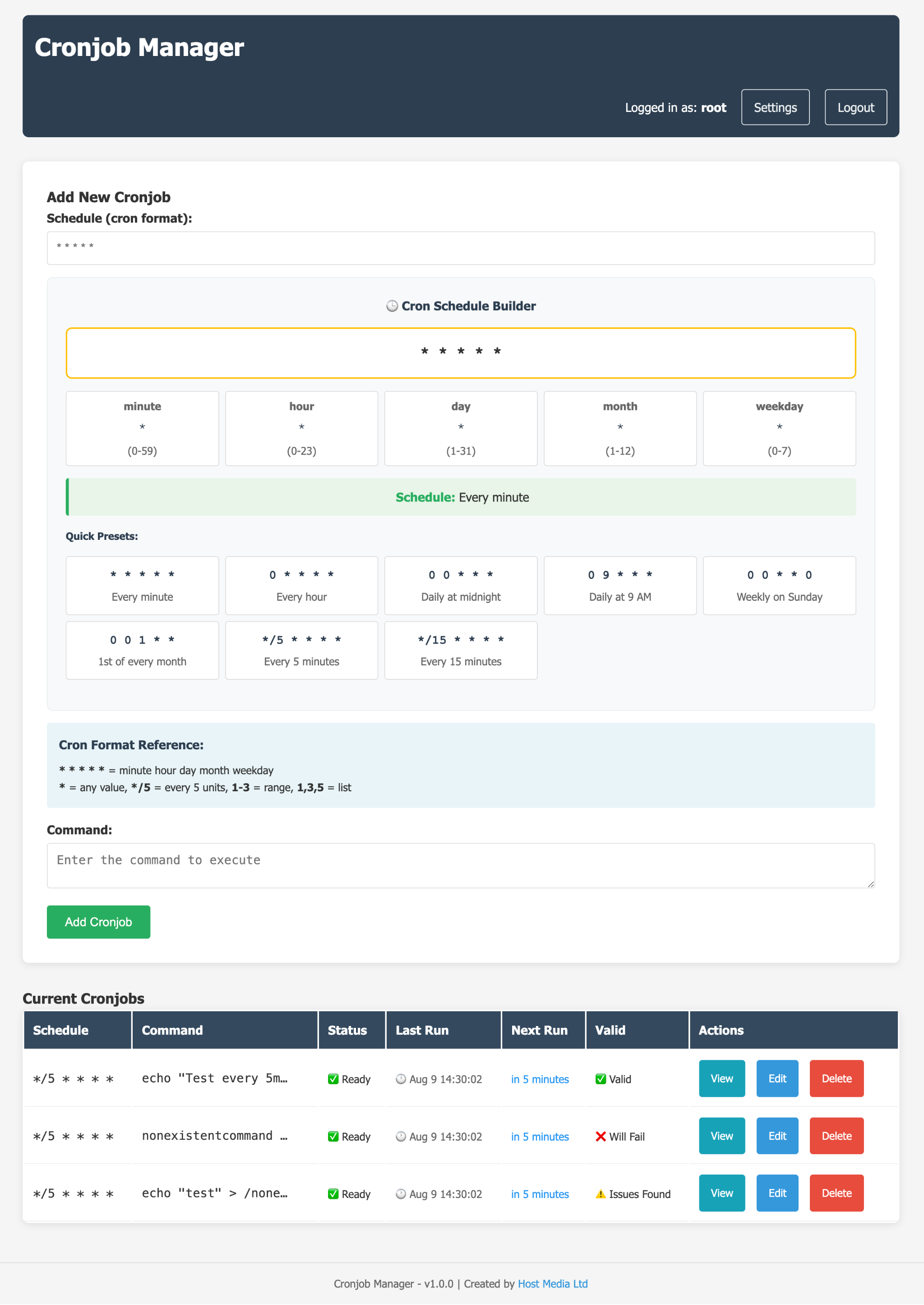This screenshot has width=924, height=1305.
Task: Click the green Valid checkmark on the first cronjob row
Action: 600,1078
